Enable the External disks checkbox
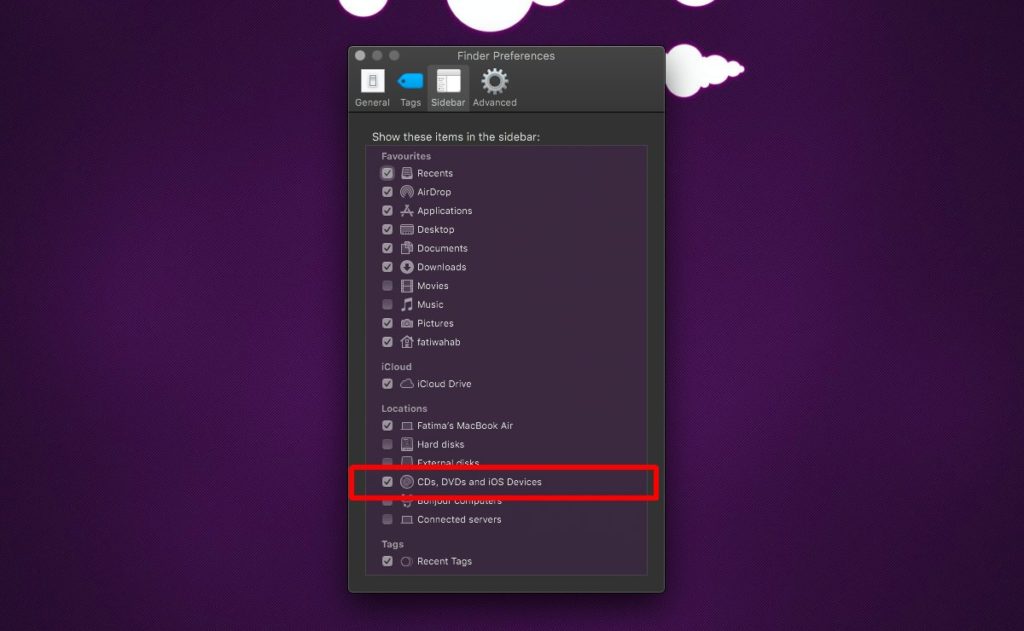The image size is (1024, 631). point(388,462)
